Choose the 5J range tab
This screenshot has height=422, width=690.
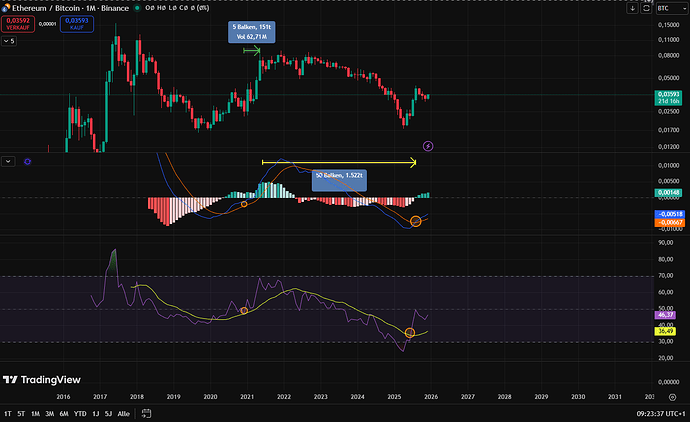pyautogui.click(x=108, y=413)
